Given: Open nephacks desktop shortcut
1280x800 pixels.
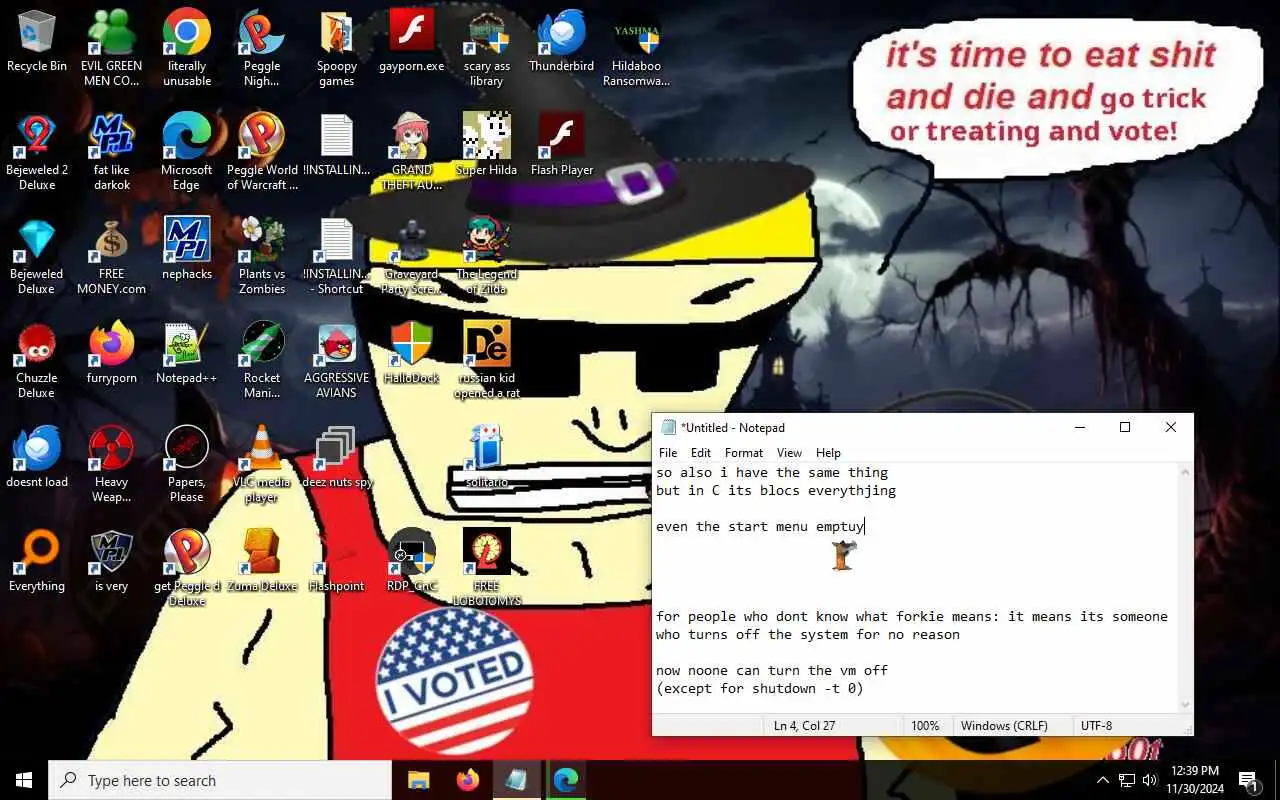Looking at the screenshot, I should pos(187,250).
